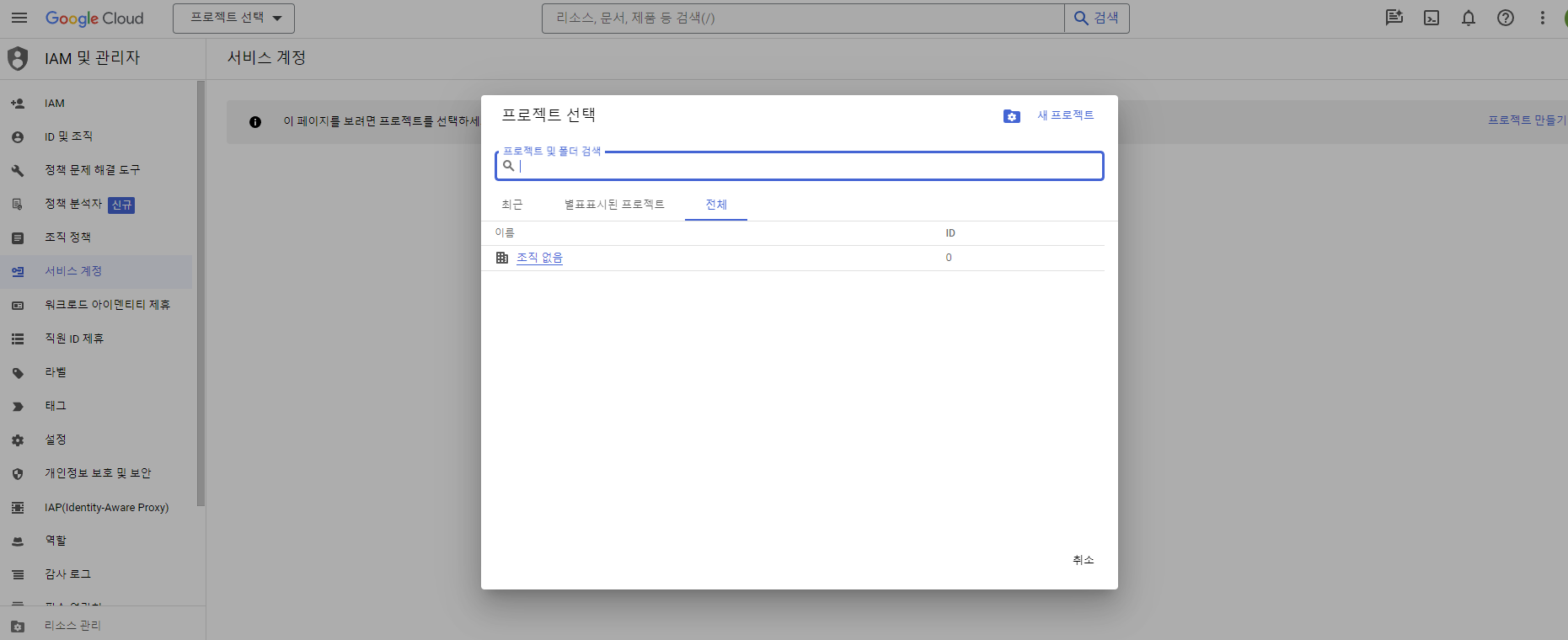Image resolution: width=1568 pixels, height=640 pixels.
Task: Open the three-dot more options menu
Action: (1543, 18)
